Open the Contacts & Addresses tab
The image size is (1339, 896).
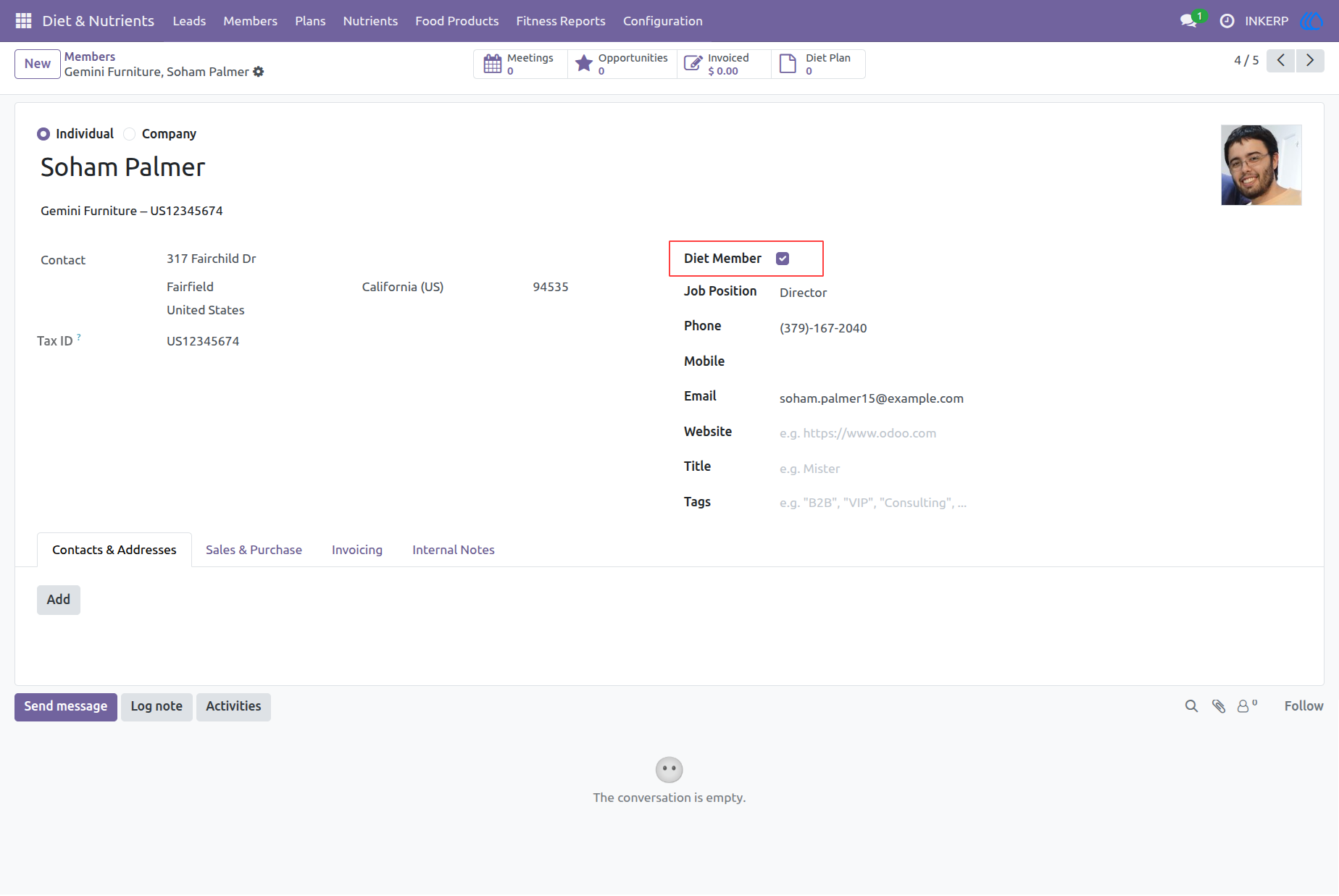tap(114, 550)
